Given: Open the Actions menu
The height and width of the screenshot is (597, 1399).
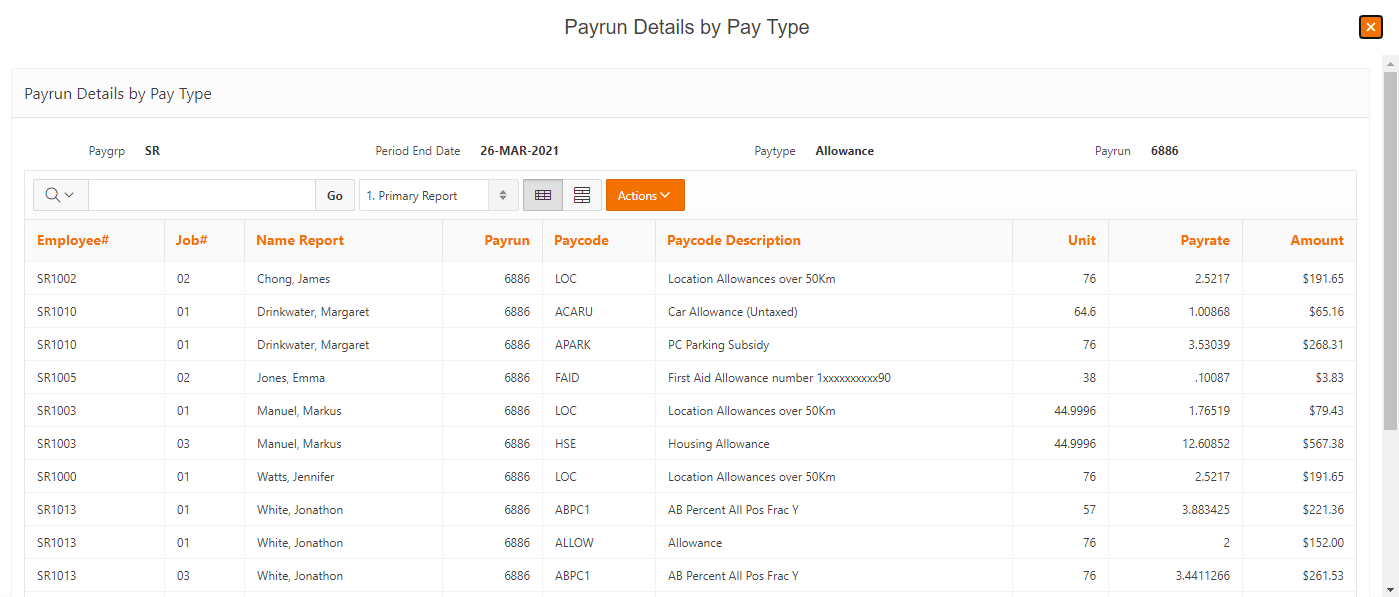Looking at the screenshot, I should [x=644, y=195].
